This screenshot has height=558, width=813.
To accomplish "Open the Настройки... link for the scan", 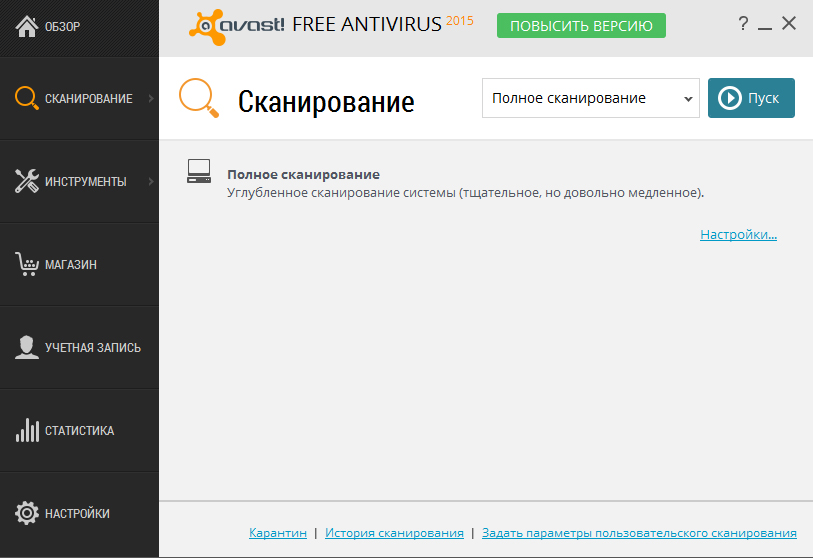I will tap(738, 234).
